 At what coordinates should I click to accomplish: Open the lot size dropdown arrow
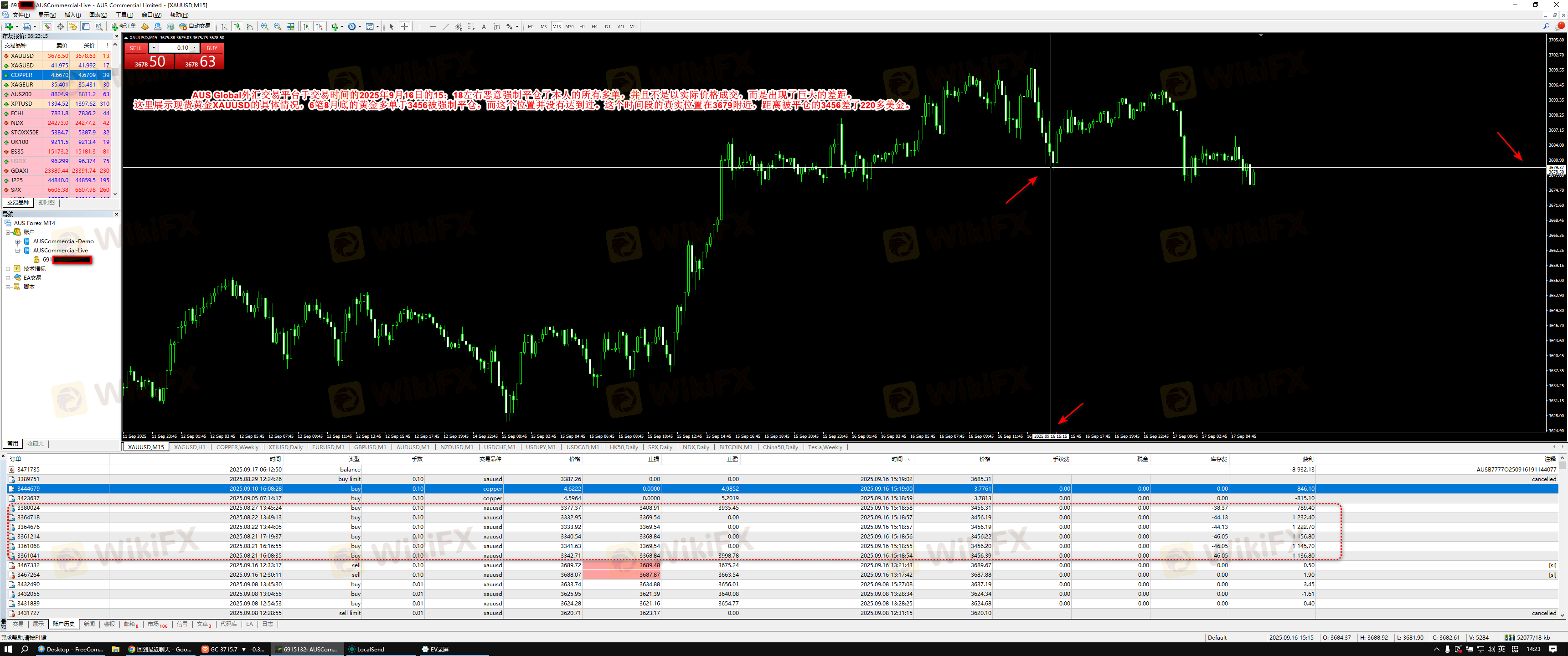[154, 47]
